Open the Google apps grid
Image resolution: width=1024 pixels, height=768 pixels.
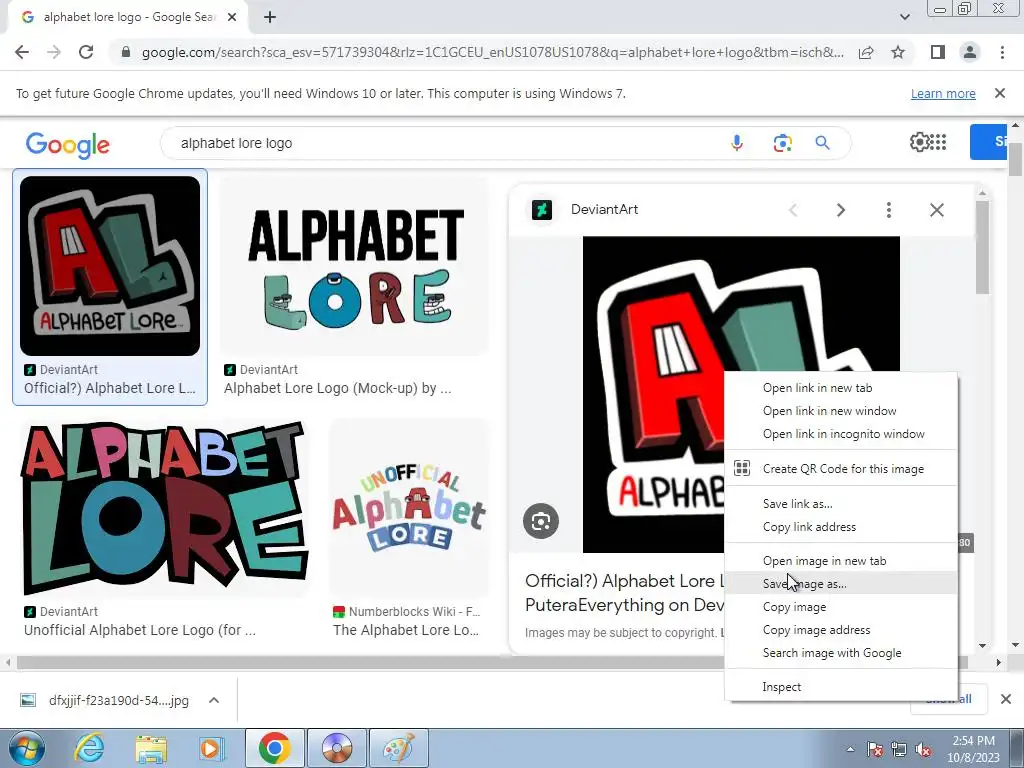coord(938,142)
